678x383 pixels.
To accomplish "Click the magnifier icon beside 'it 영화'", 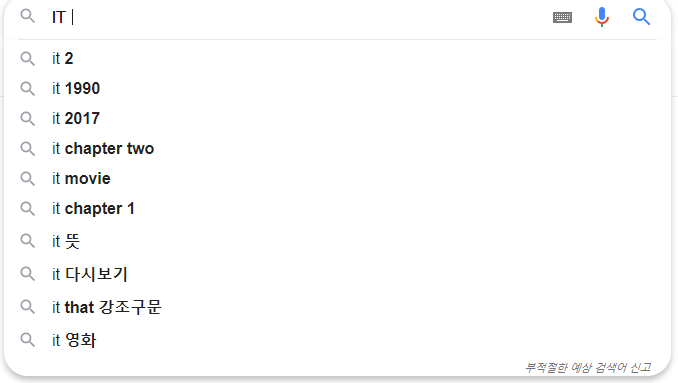I will (28, 340).
